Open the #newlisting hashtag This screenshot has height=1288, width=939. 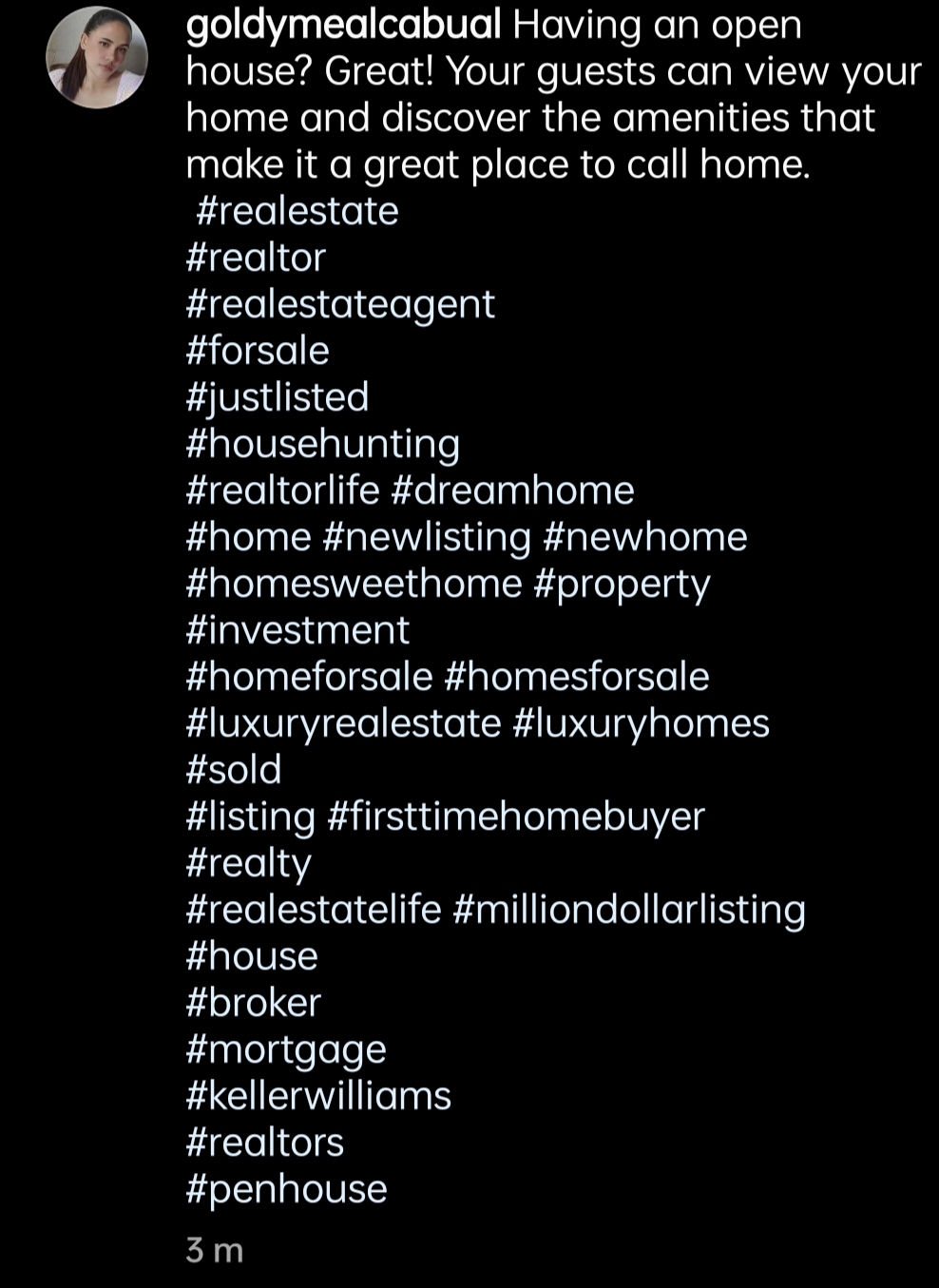(427, 537)
